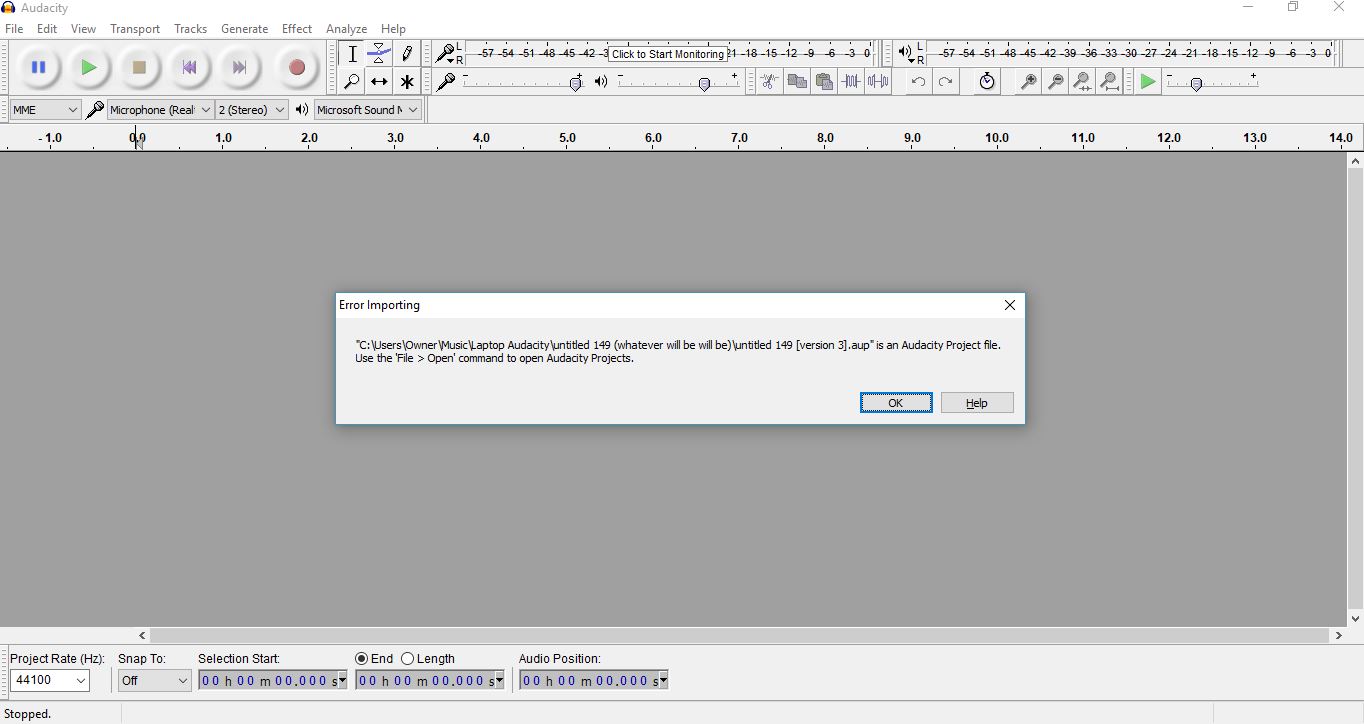Open the View menu
Screen dimensions: 1364x724
pyautogui.click(x=84, y=29)
